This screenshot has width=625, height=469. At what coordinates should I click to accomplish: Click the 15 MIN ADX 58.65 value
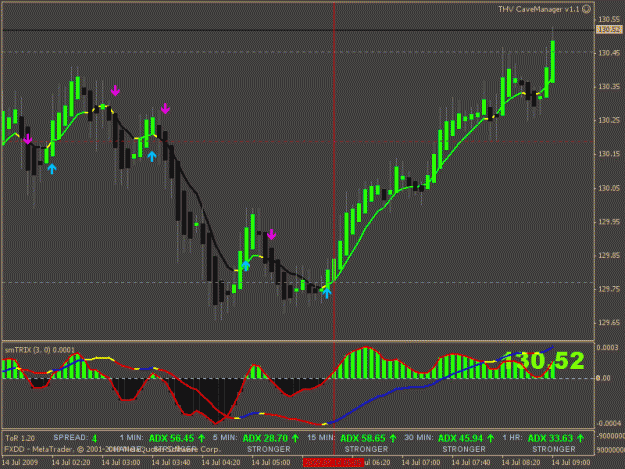point(363,438)
